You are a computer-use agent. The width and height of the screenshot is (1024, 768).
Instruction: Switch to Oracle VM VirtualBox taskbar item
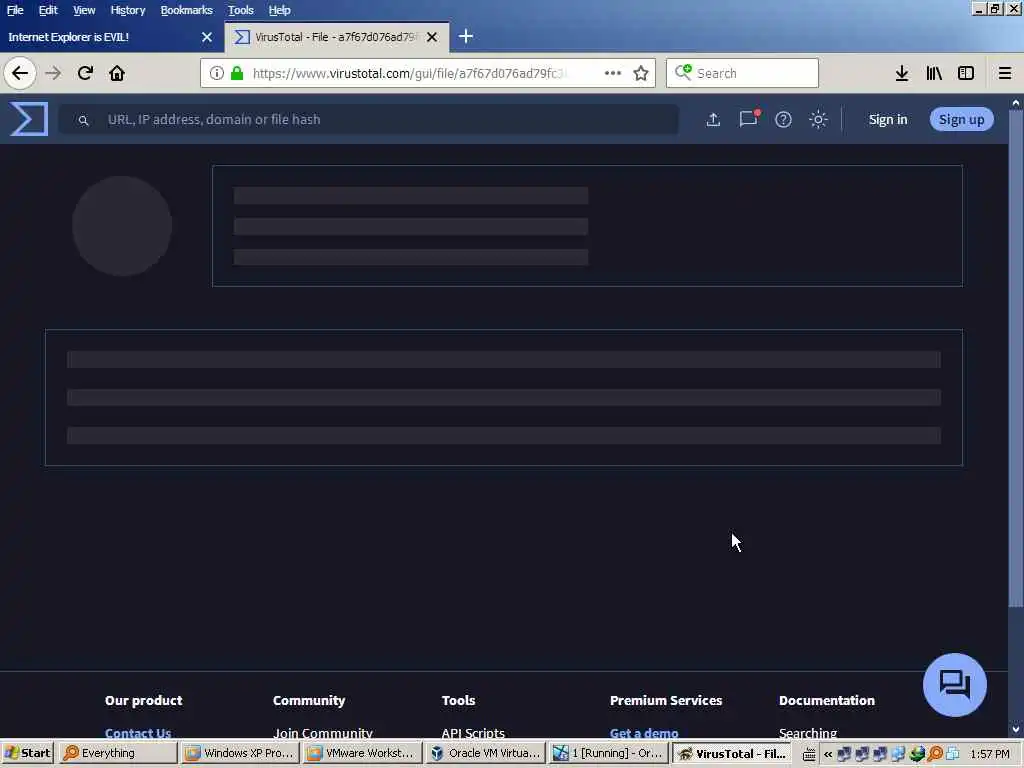[485, 753]
